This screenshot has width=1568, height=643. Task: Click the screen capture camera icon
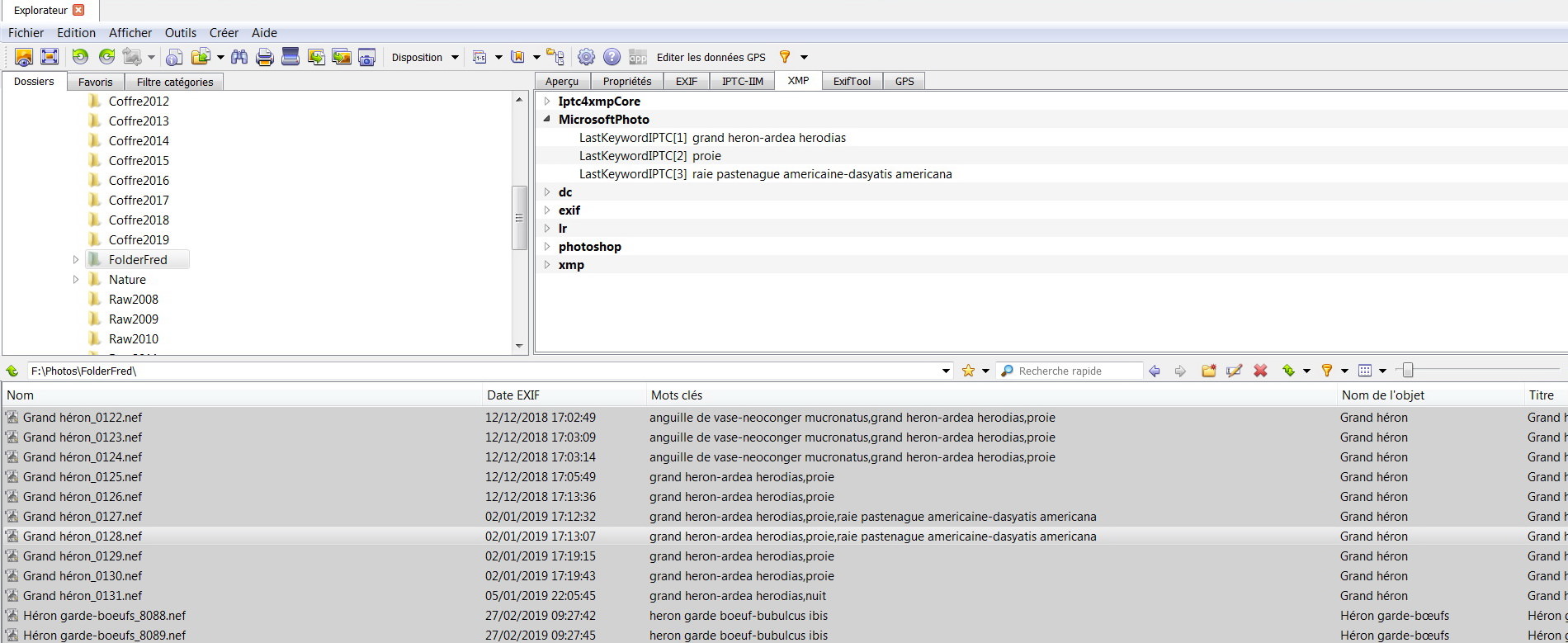[x=367, y=57]
